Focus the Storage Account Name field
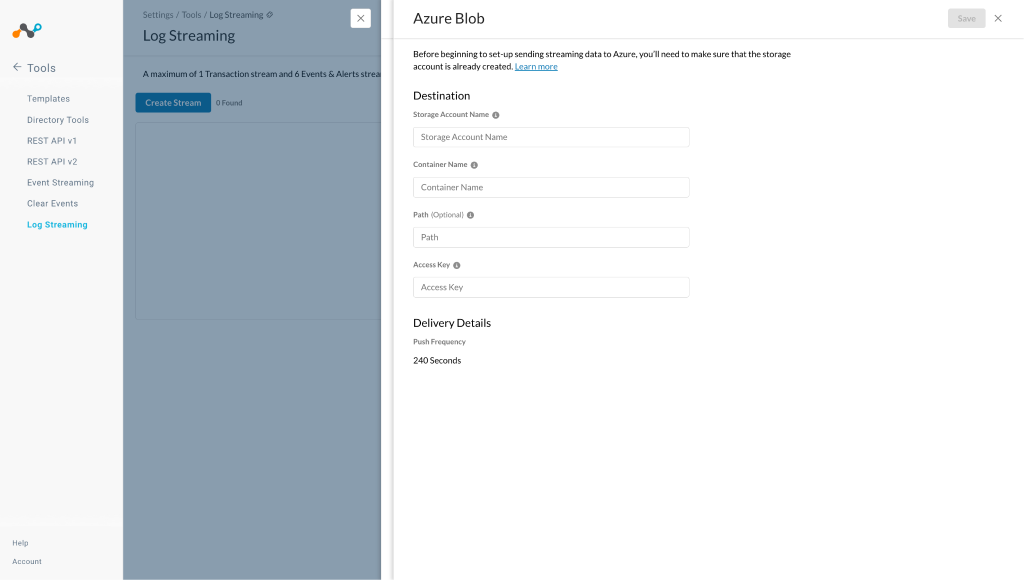The image size is (1024, 580). tap(551, 137)
